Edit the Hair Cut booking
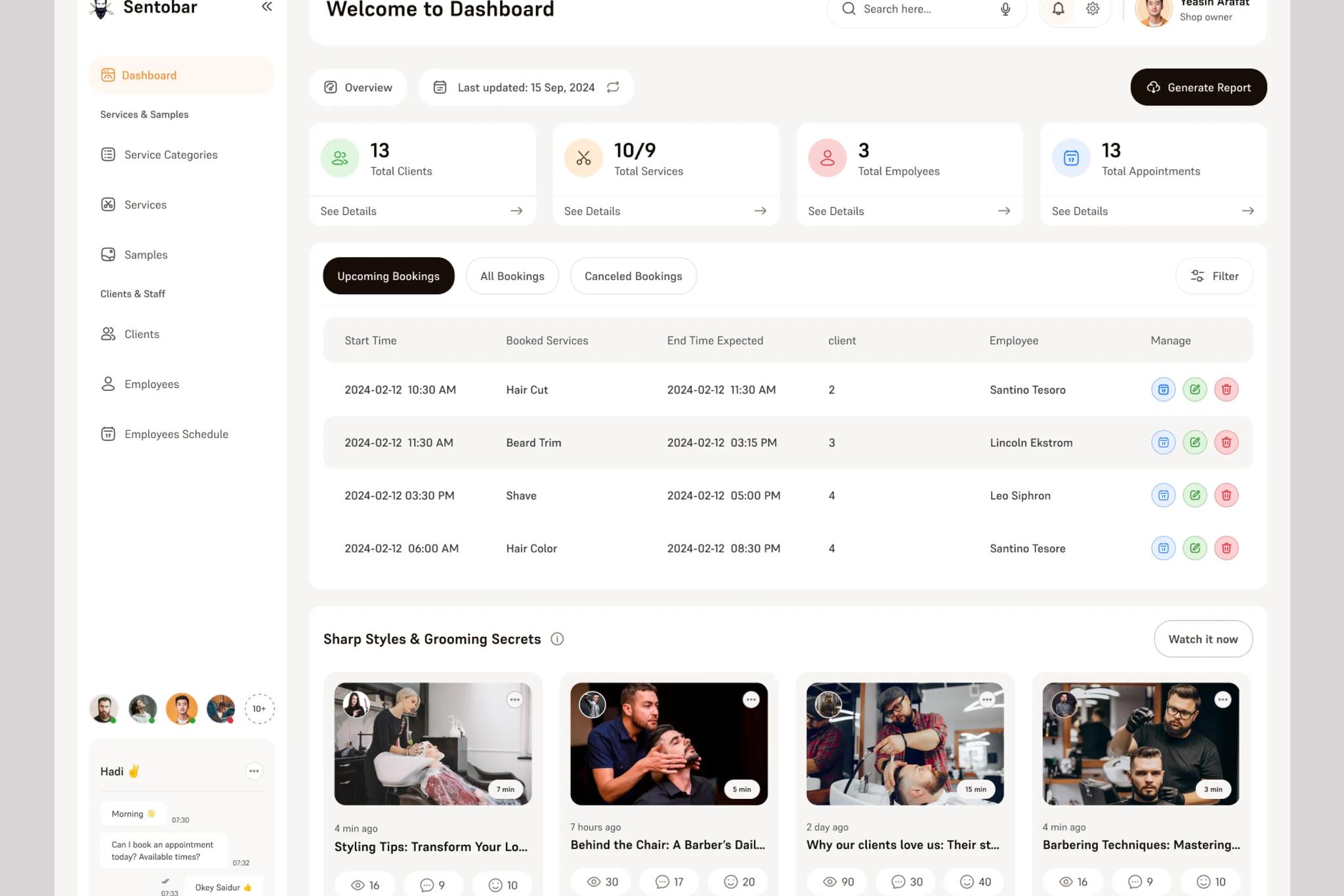The image size is (1344, 896). (1194, 390)
